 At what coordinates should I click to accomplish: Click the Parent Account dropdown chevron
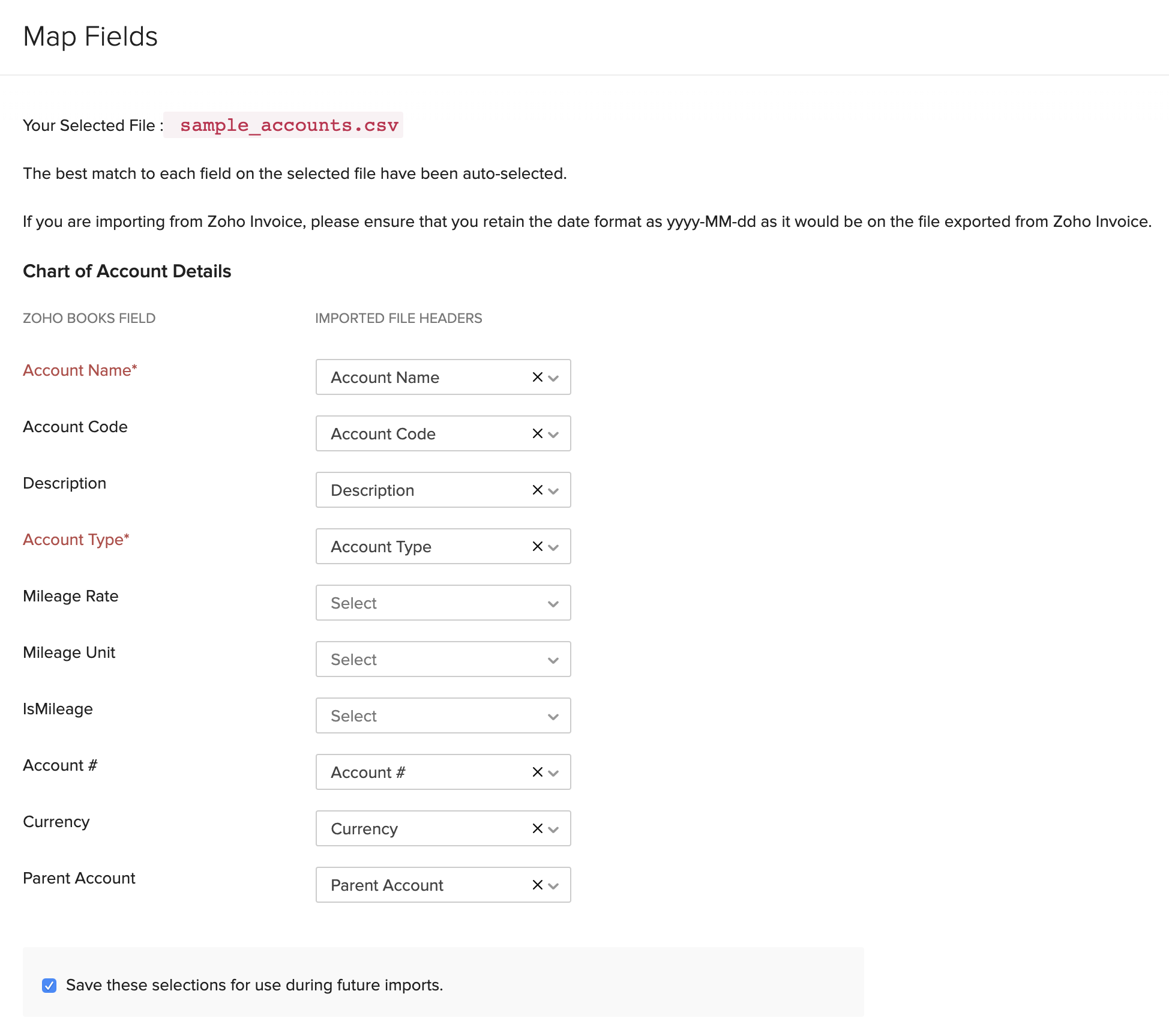point(553,885)
